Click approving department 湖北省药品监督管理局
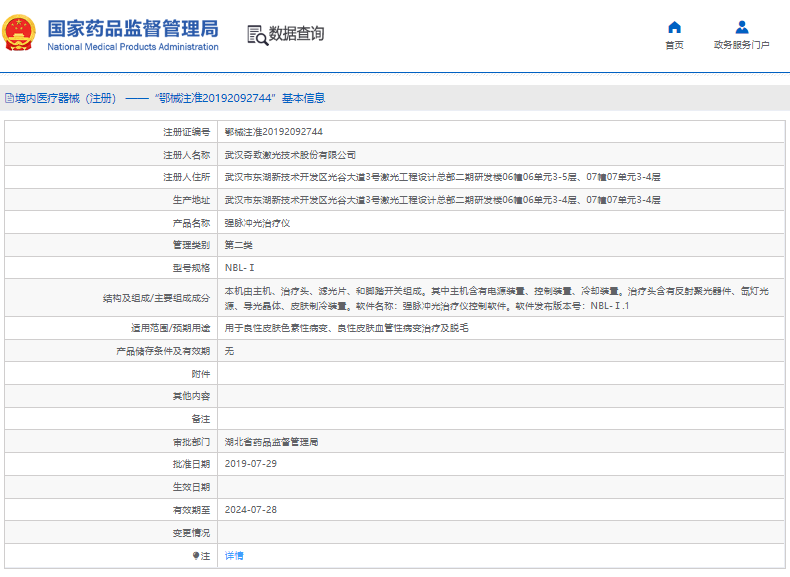Viewport: 790px width, 577px height. click(x=271, y=442)
